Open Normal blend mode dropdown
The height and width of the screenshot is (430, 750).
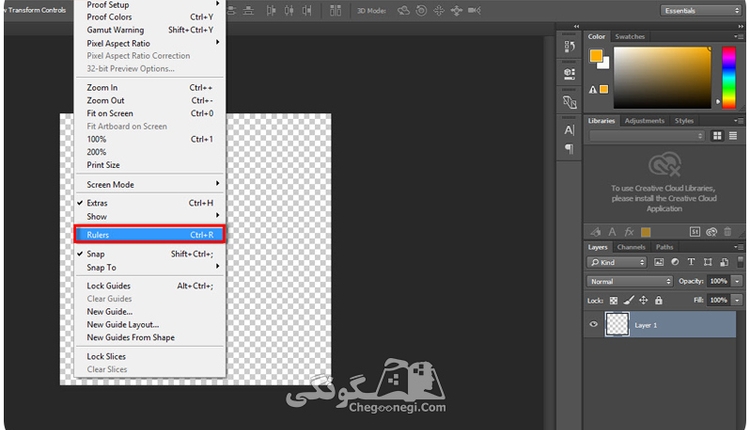click(629, 281)
